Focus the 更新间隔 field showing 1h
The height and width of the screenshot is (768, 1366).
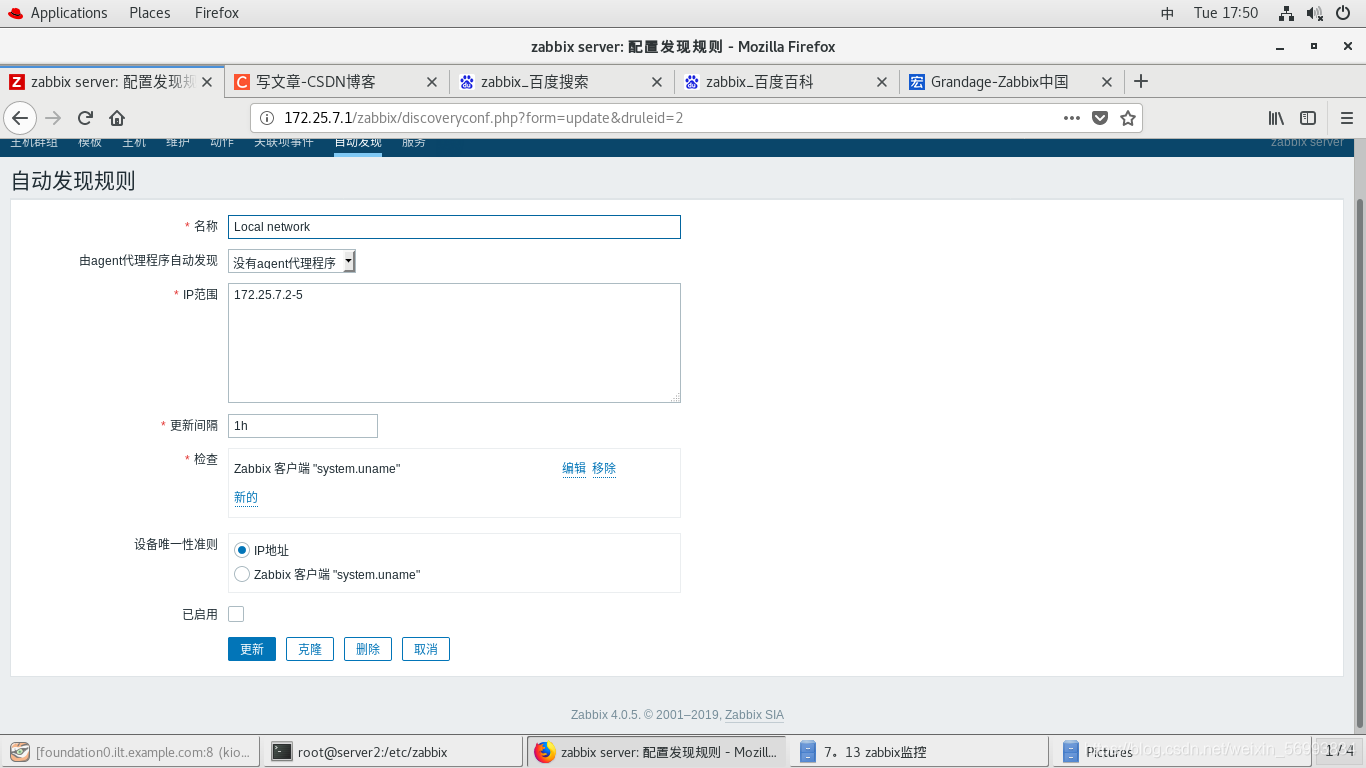click(303, 426)
